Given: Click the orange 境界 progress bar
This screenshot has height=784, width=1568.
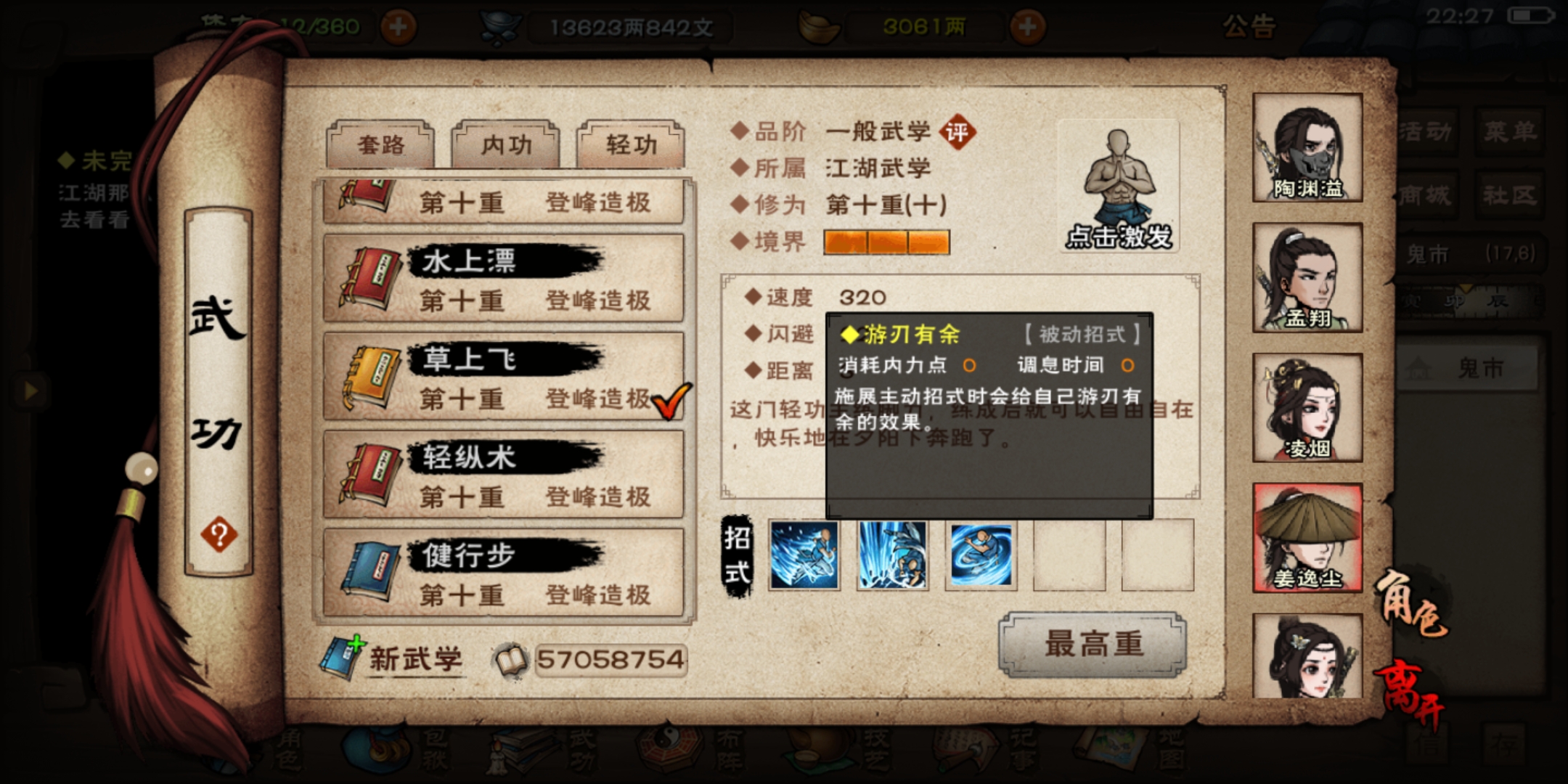Looking at the screenshot, I should point(886,242).
